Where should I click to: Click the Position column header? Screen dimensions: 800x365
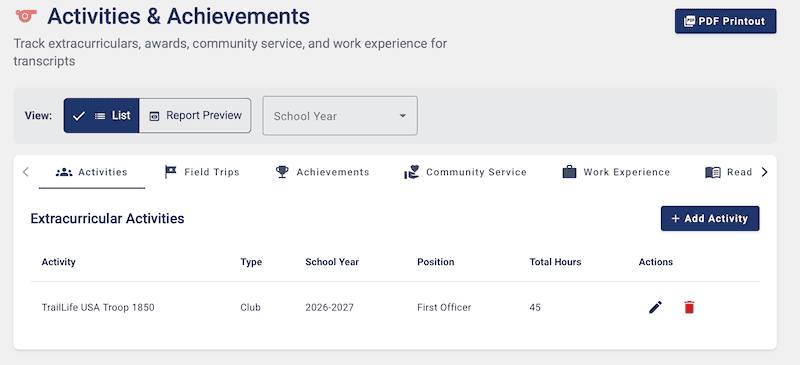(x=436, y=262)
